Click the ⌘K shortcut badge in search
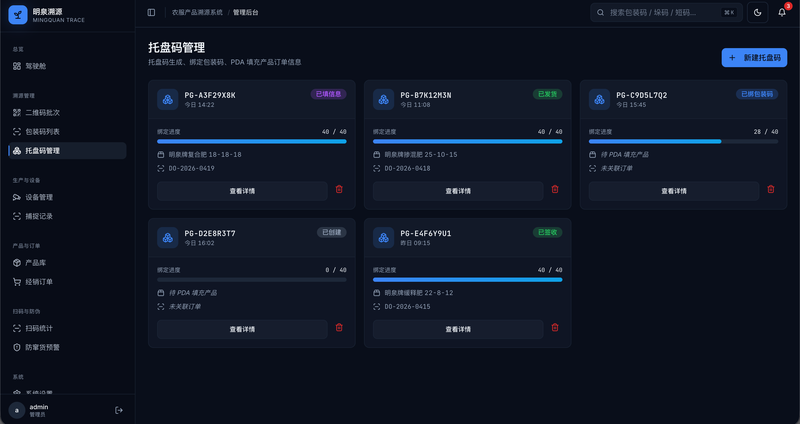The width and height of the screenshot is (800, 424). (x=729, y=12)
